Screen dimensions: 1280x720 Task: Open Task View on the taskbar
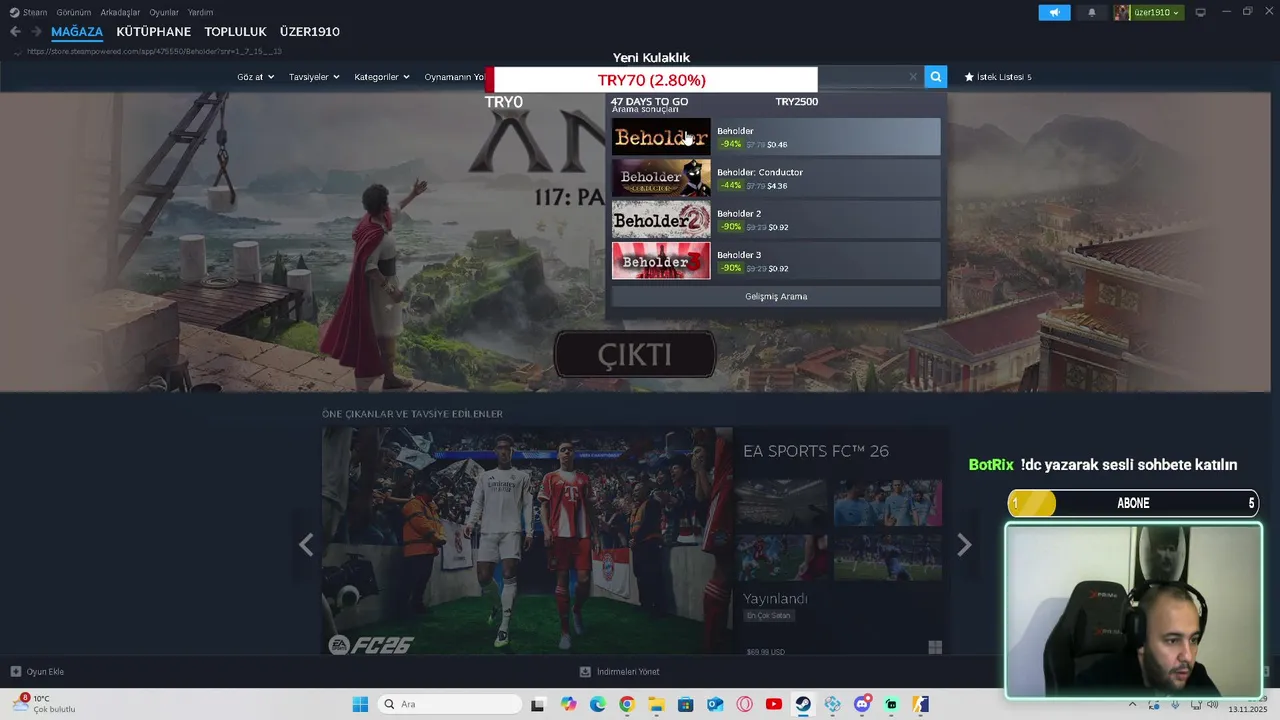(538, 704)
